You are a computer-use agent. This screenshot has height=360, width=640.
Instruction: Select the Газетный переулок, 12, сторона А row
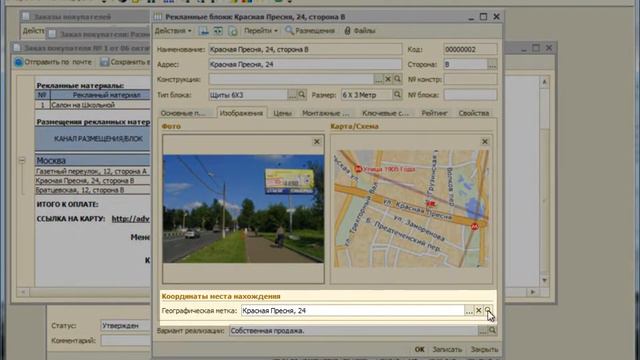pos(93,171)
